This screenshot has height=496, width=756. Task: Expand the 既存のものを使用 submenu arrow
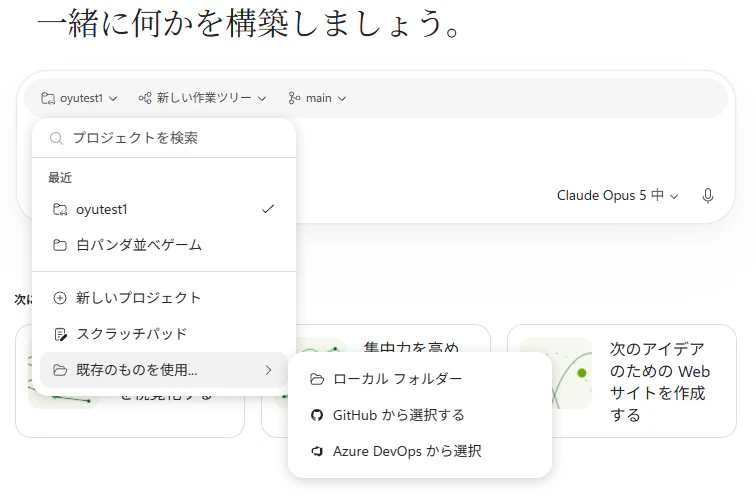(269, 370)
